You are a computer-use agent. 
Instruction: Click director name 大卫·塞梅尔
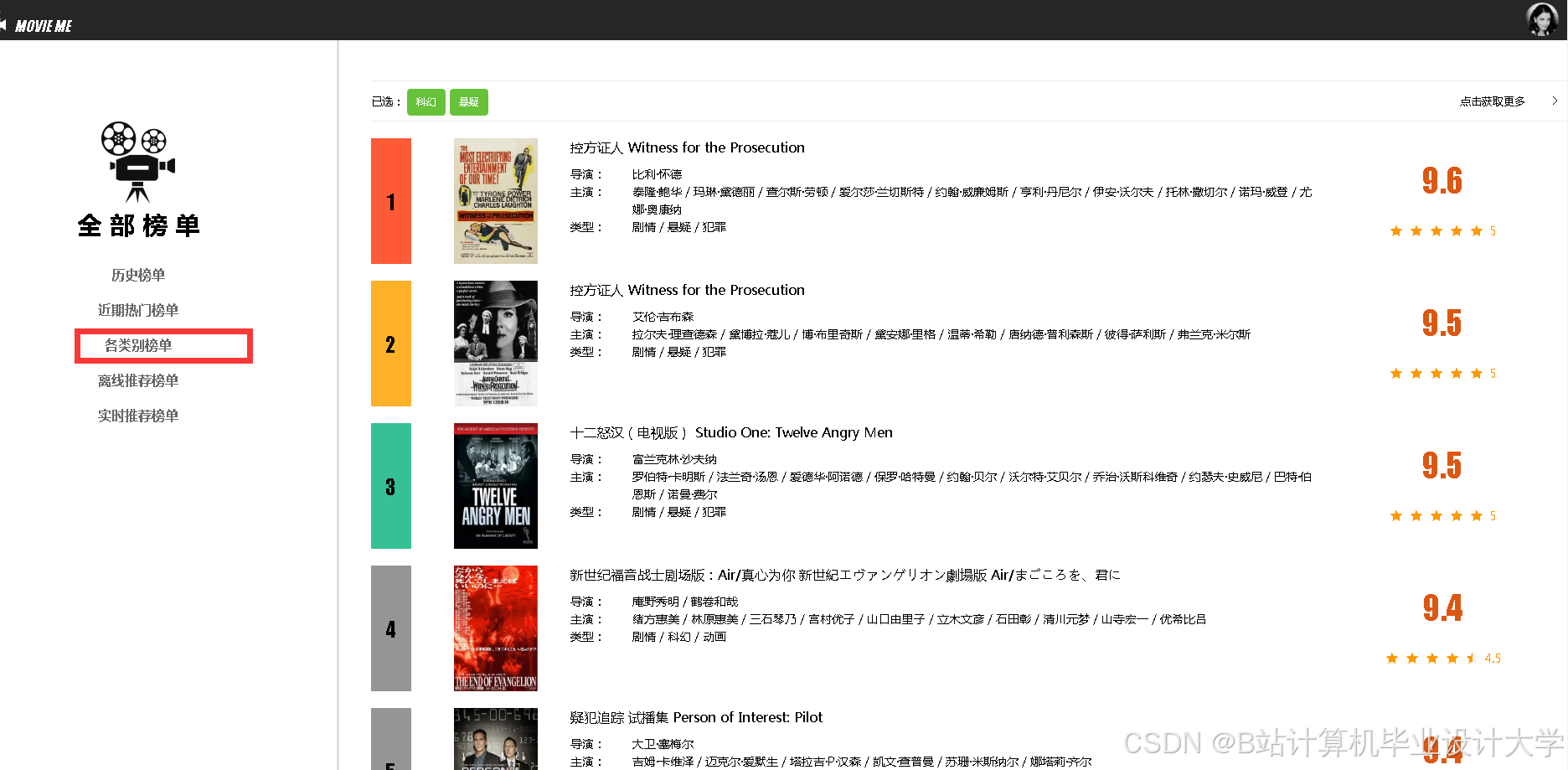(663, 744)
